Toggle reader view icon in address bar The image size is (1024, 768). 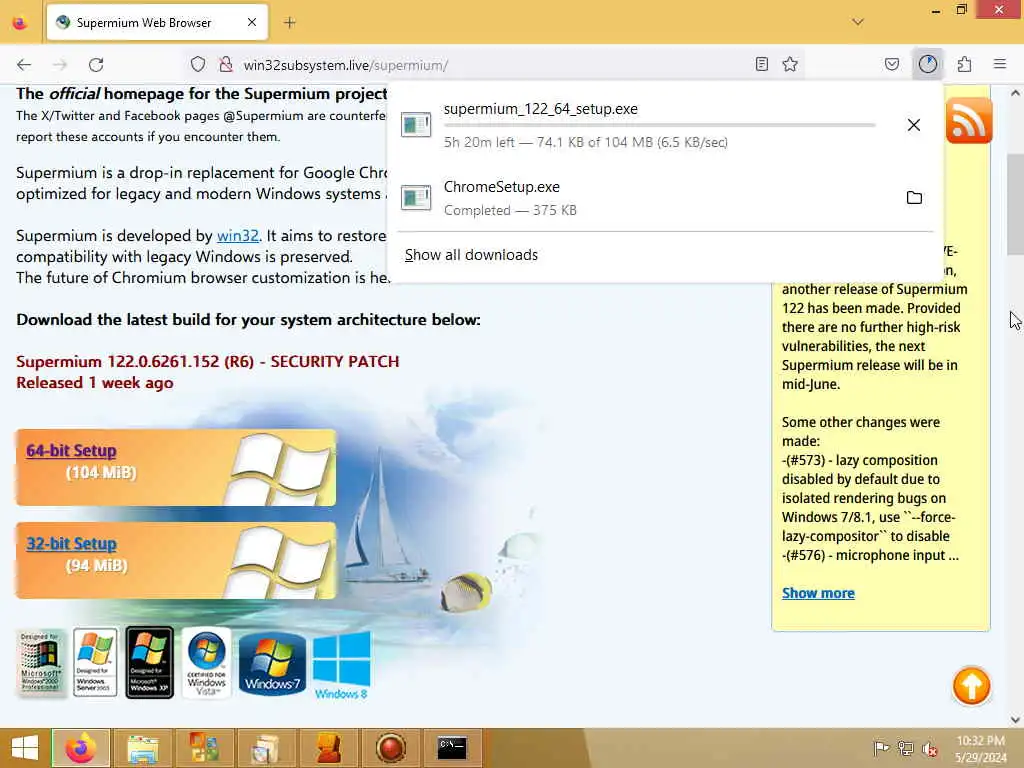[x=761, y=64]
